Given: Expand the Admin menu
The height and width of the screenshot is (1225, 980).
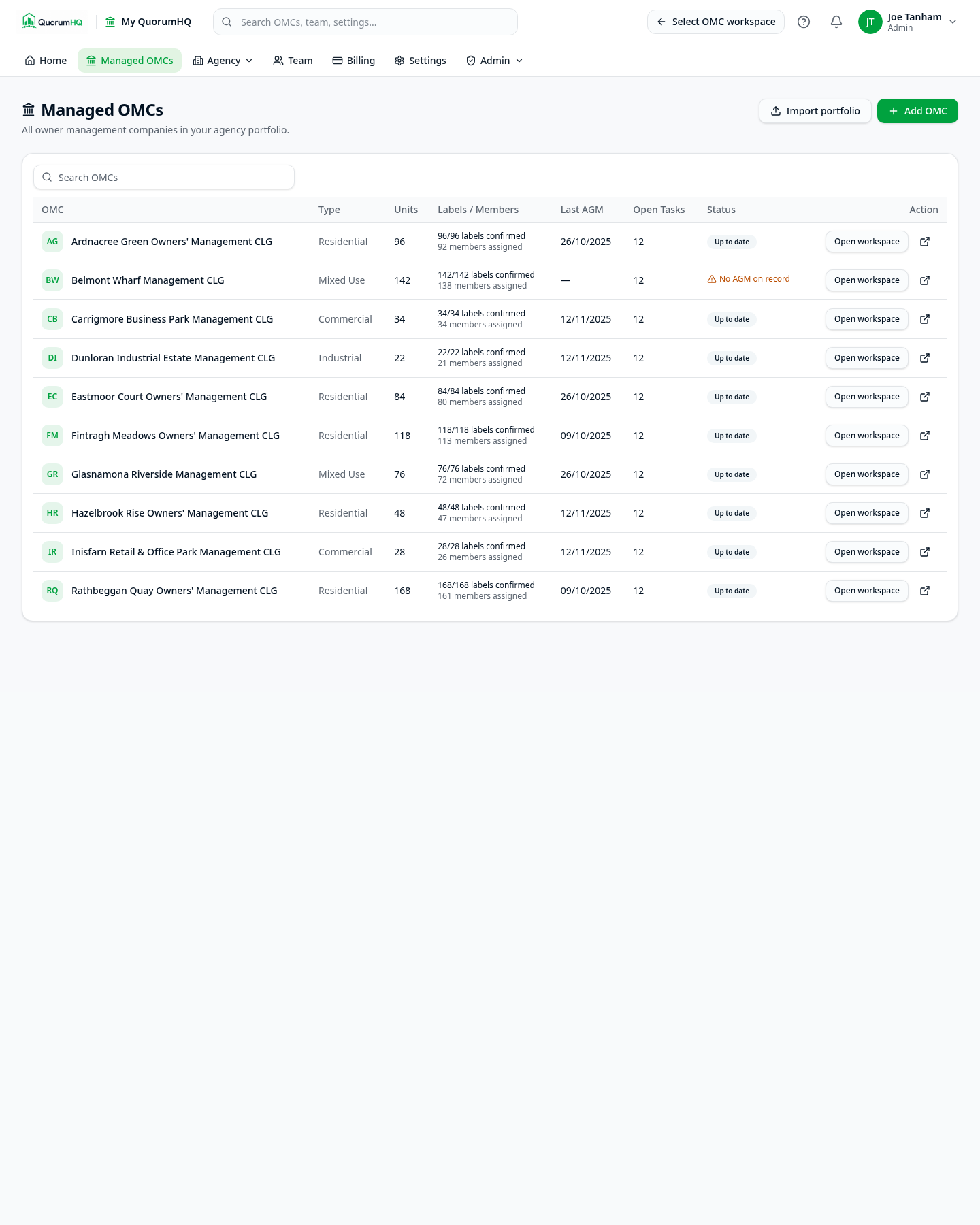Looking at the screenshot, I should 494,61.
